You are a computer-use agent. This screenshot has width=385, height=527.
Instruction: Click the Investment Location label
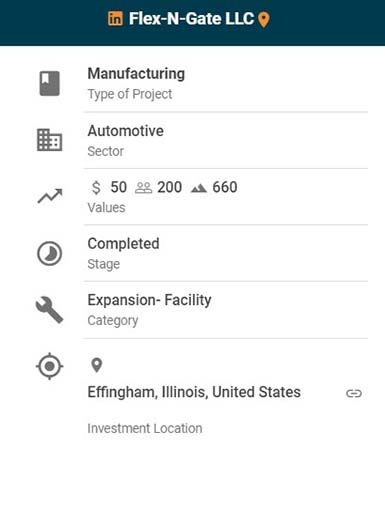click(x=145, y=428)
